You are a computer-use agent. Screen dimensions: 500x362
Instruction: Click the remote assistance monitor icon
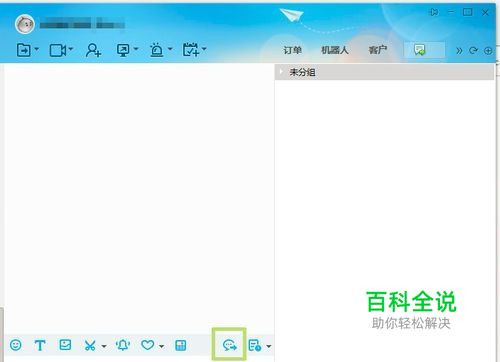tap(123, 50)
